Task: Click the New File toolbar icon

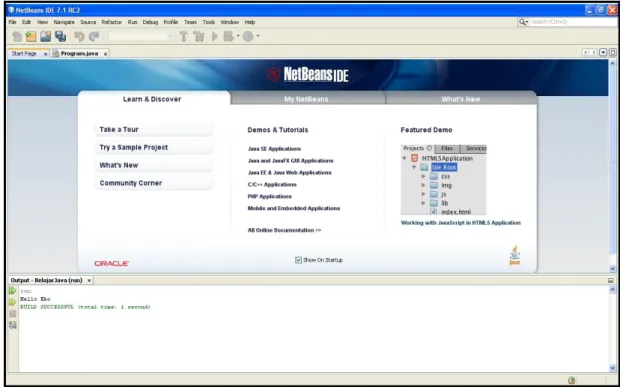Action: [x=17, y=36]
